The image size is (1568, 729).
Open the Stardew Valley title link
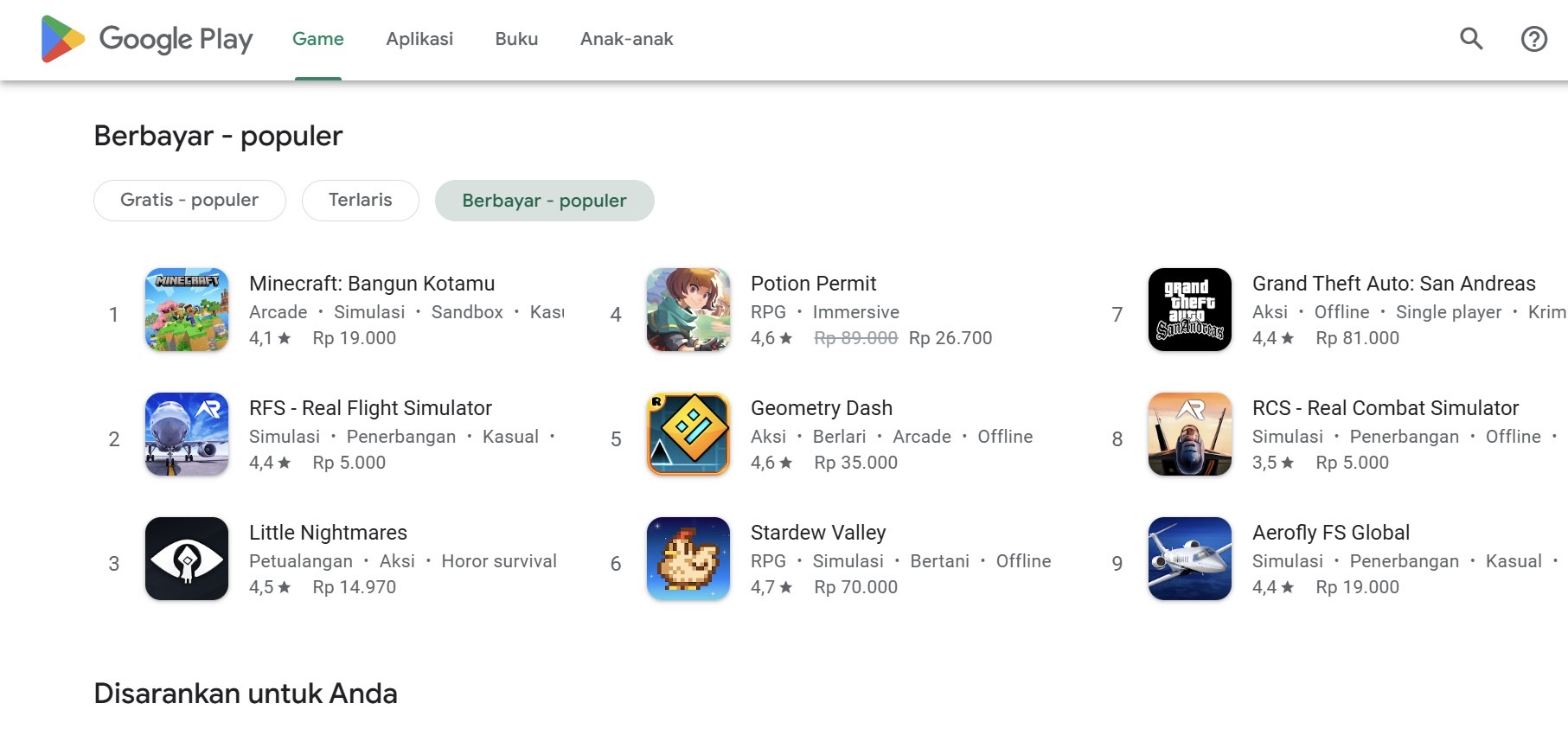pyautogui.click(x=818, y=533)
